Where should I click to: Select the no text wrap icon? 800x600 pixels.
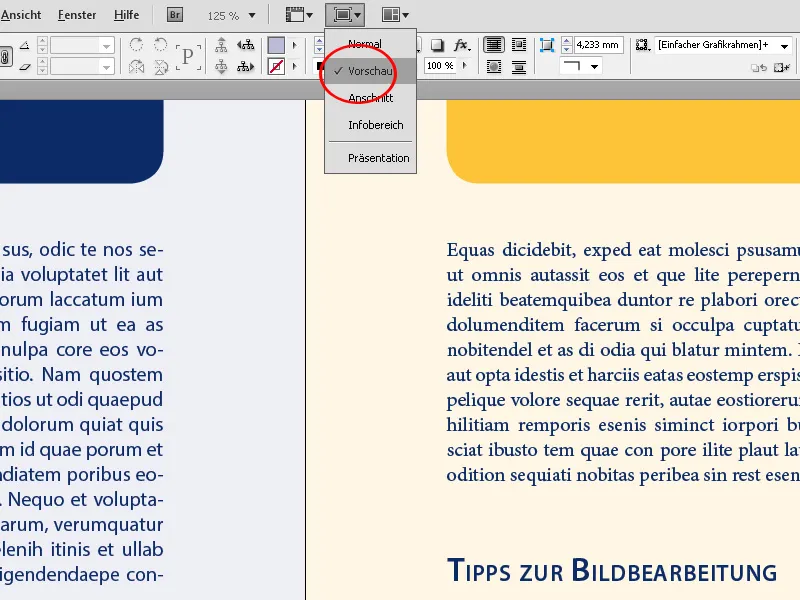pyautogui.click(x=493, y=45)
